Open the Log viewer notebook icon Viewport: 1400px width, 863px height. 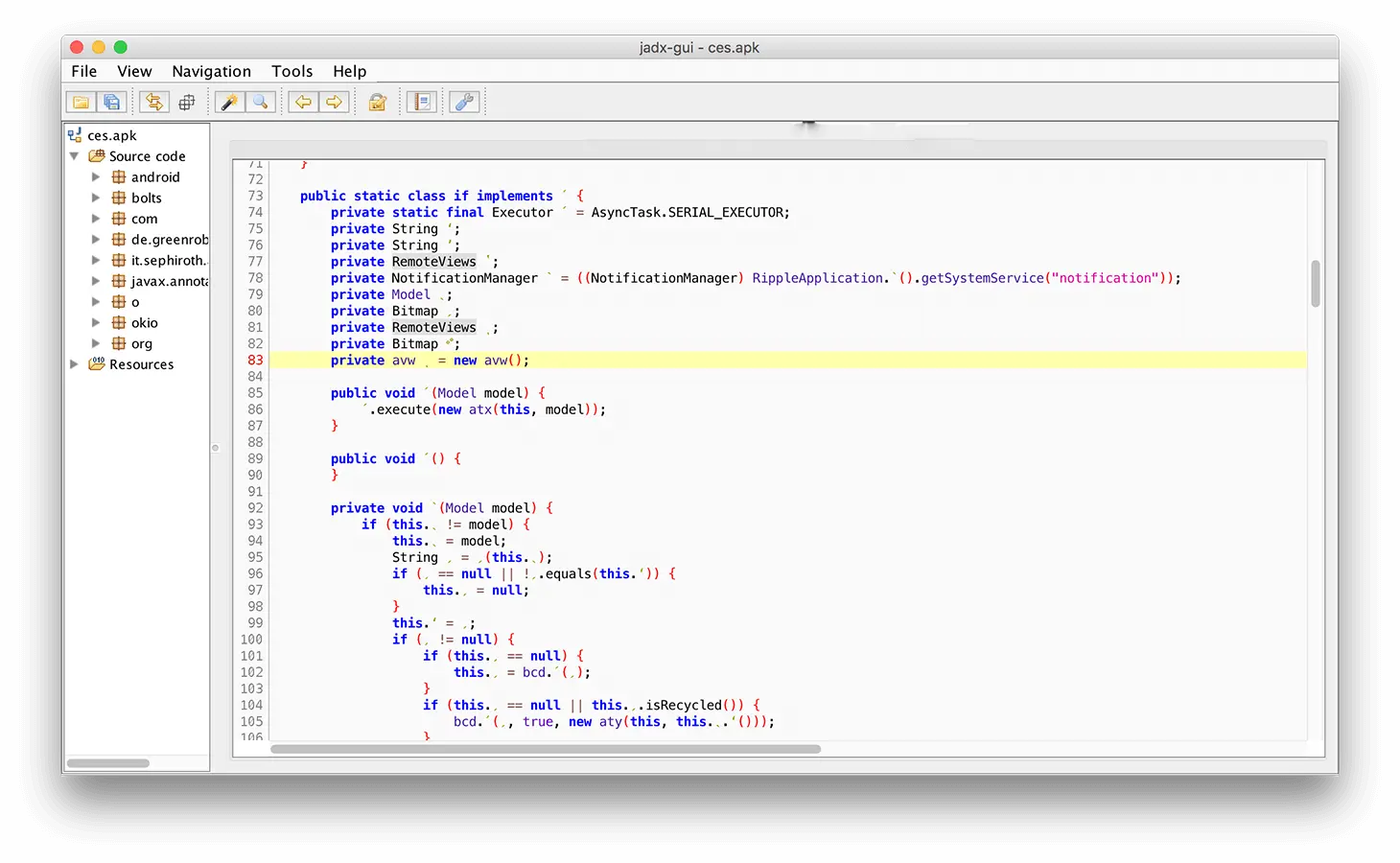pos(421,102)
